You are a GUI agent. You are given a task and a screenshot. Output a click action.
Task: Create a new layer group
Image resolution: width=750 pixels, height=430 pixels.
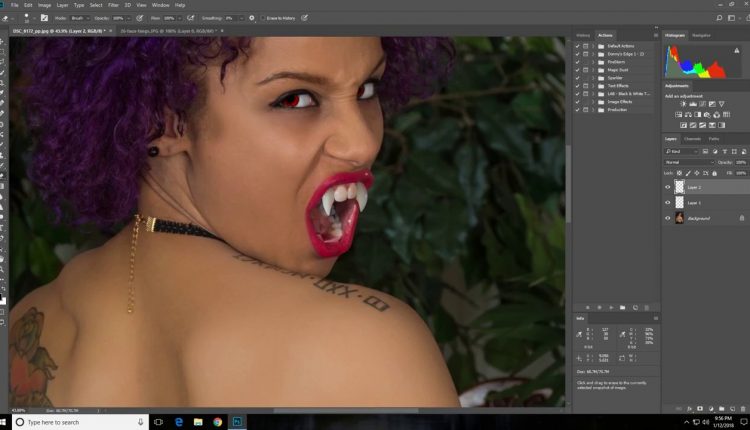[x=721, y=409]
